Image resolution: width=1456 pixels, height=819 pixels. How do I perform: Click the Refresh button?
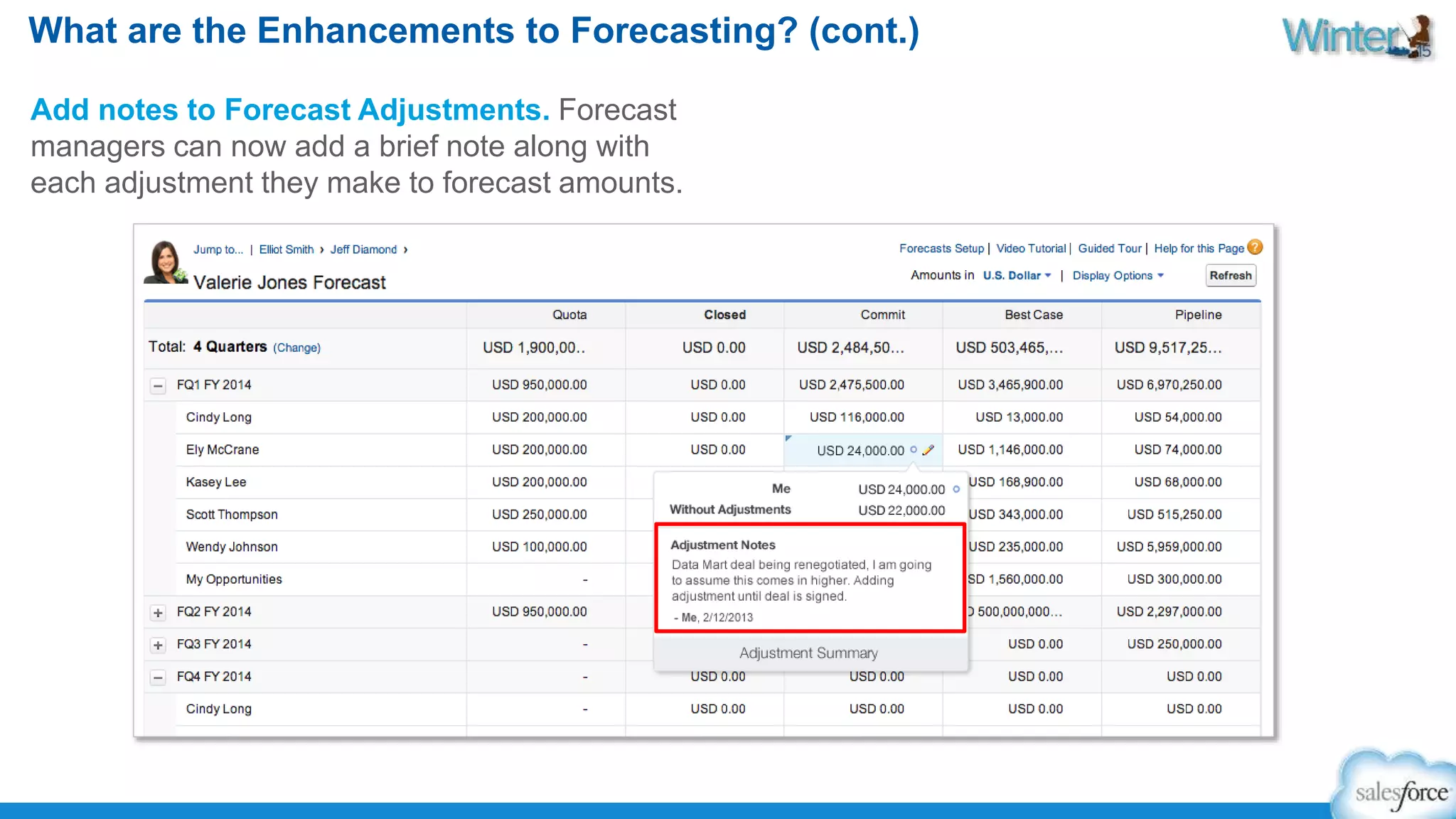point(1231,276)
